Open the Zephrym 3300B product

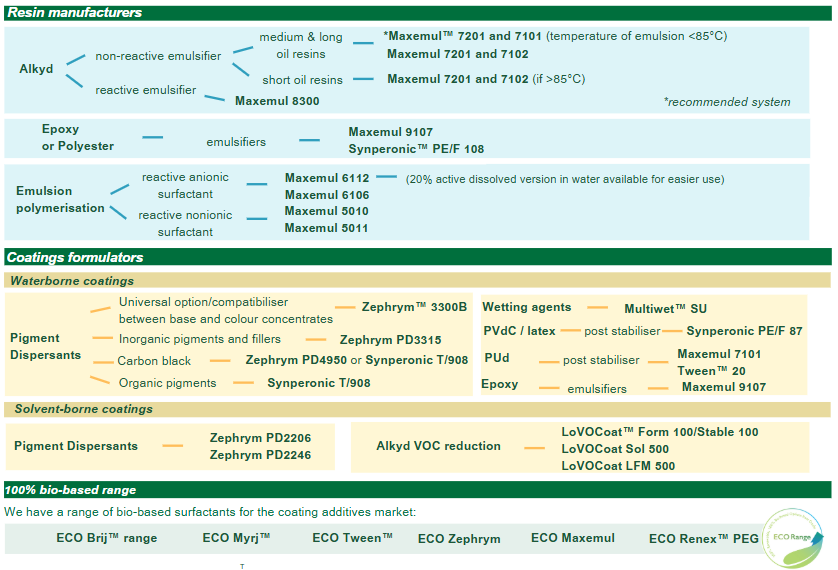coord(414,307)
